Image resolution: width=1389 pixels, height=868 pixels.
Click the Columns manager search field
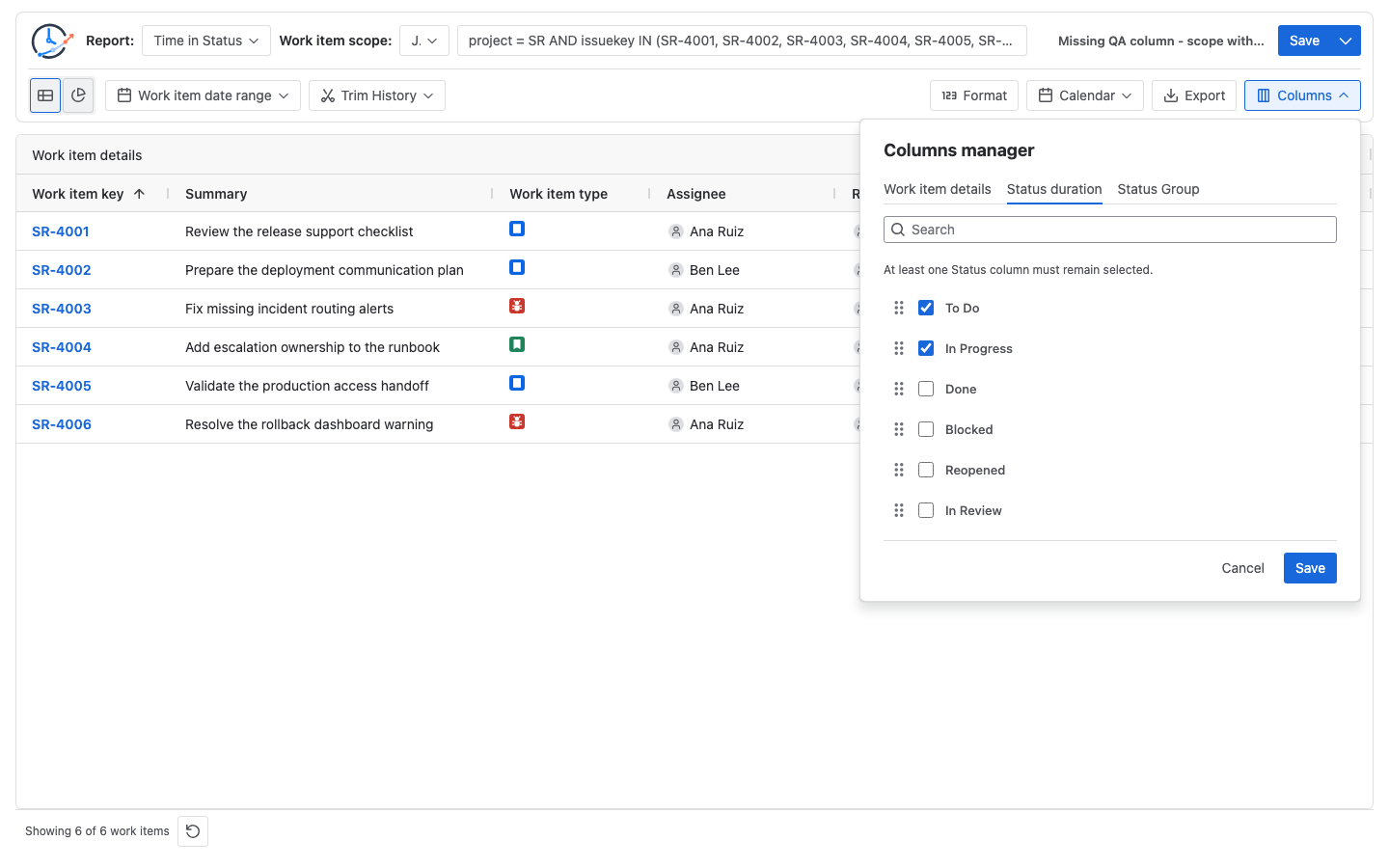tap(1110, 230)
